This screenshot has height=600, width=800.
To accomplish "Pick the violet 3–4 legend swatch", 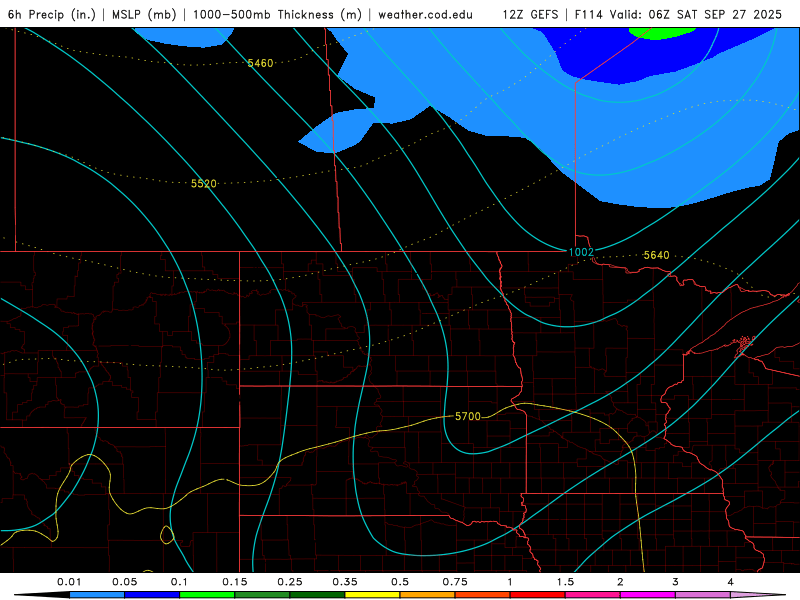I will point(703,595).
